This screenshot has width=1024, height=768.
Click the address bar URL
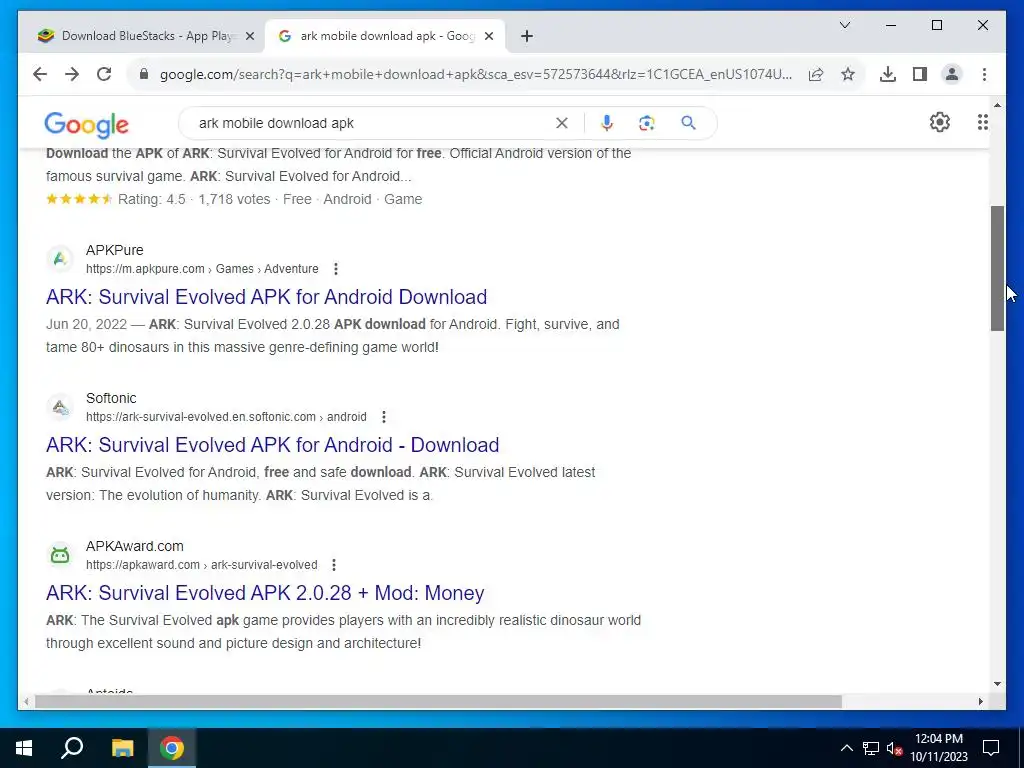475,74
